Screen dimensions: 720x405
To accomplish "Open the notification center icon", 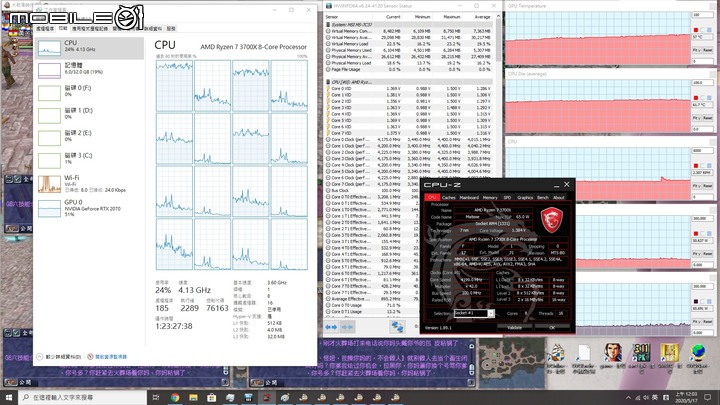I will point(708,398).
